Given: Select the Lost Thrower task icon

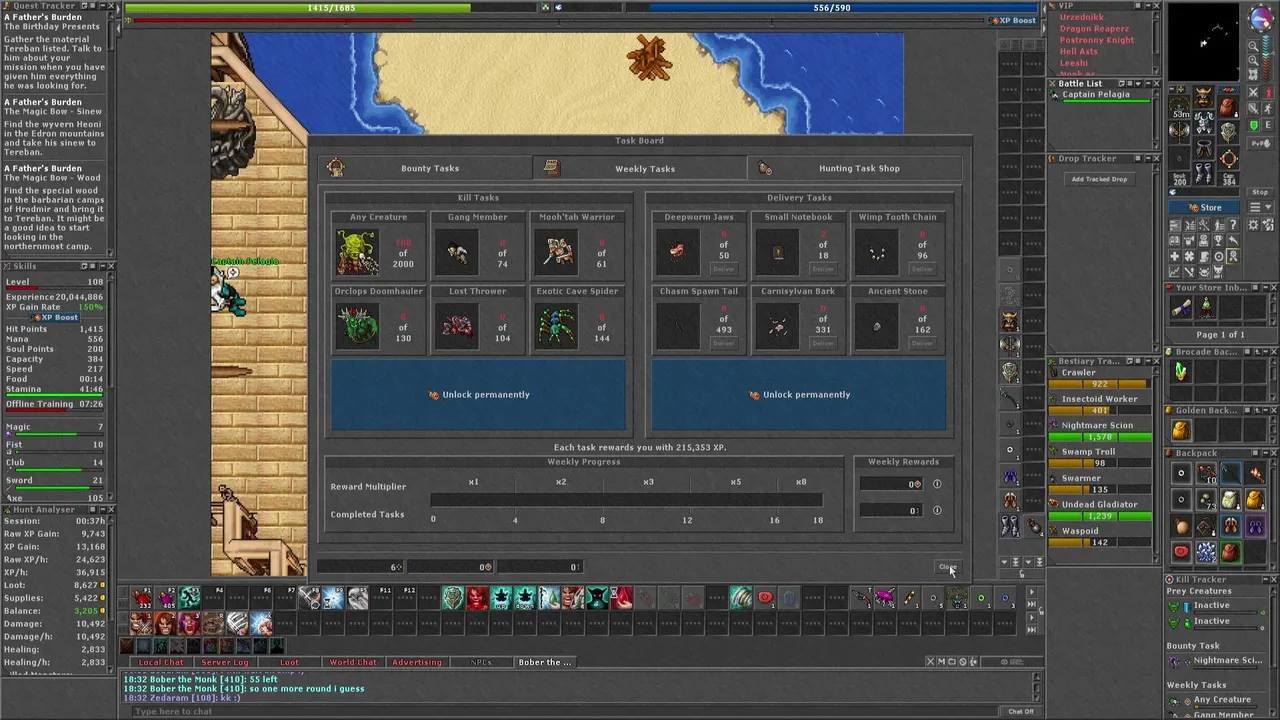Looking at the screenshot, I should (457, 326).
